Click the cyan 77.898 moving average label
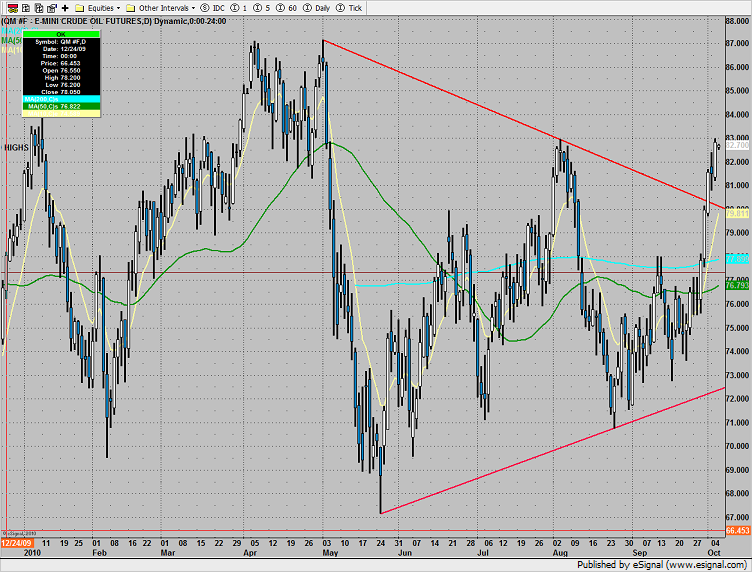This screenshot has width=752, height=572. tap(737, 259)
